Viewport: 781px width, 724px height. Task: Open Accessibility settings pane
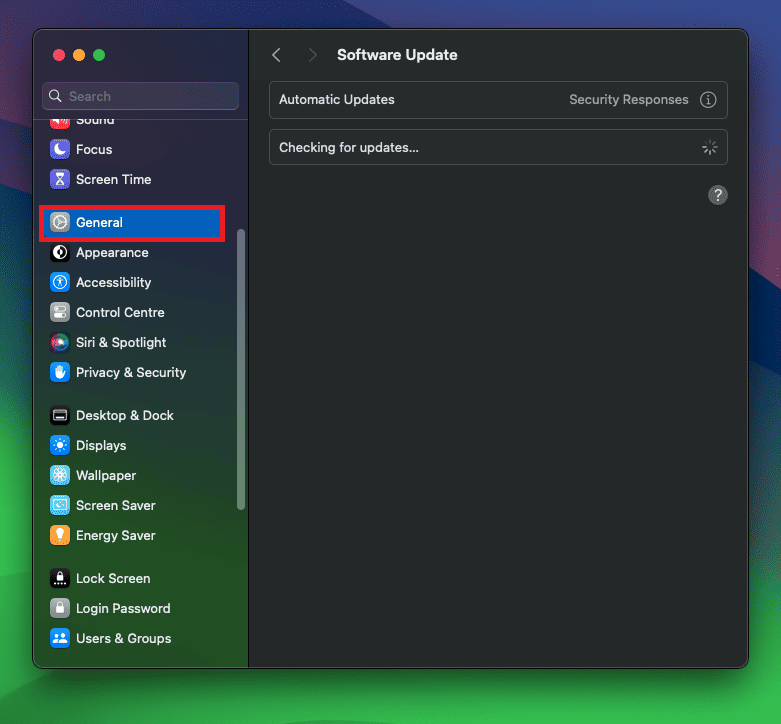(x=132, y=282)
